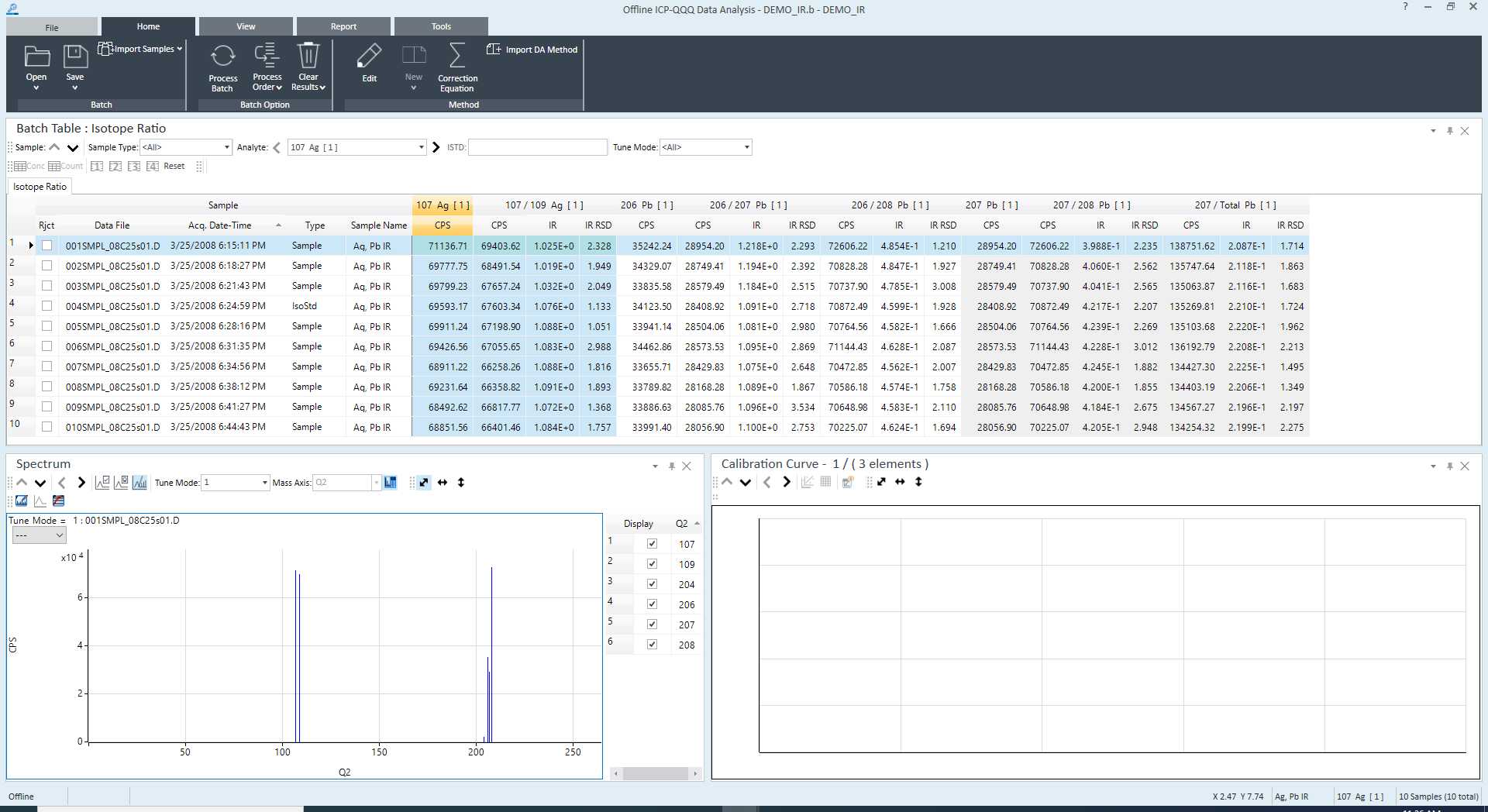Toggle reject checkbox for 001SMPL_08C25s01.D

click(x=47, y=246)
